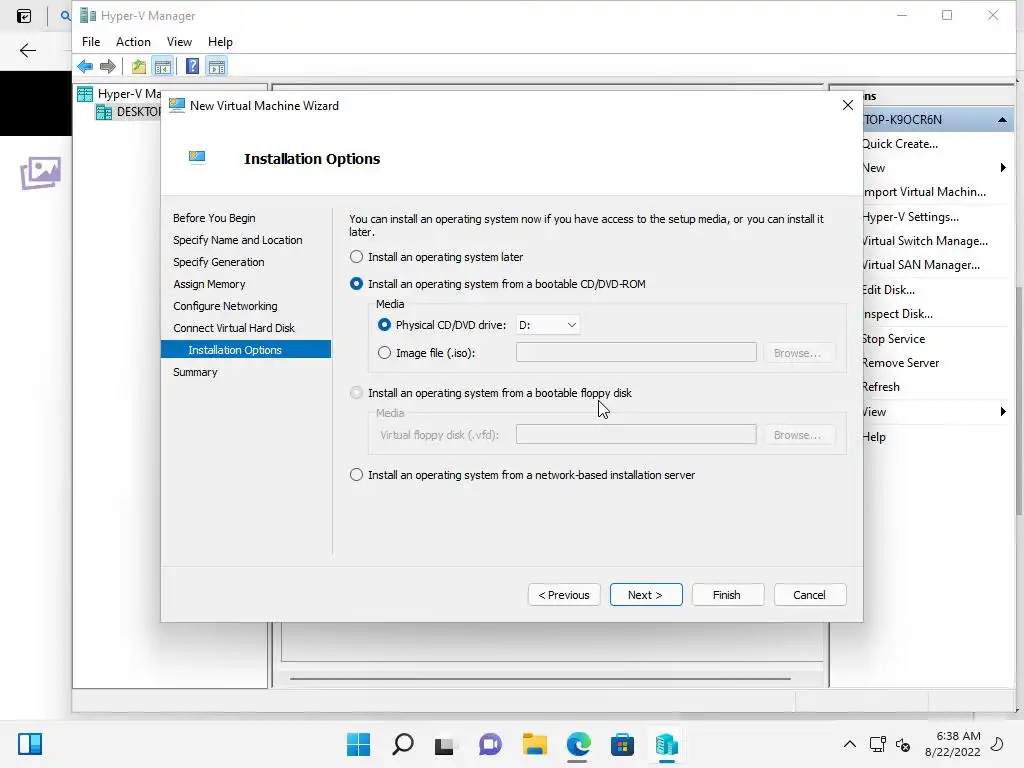Open the Widgets panel icon on the taskbar
The width and height of the screenshot is (1024, 768).
30,744
